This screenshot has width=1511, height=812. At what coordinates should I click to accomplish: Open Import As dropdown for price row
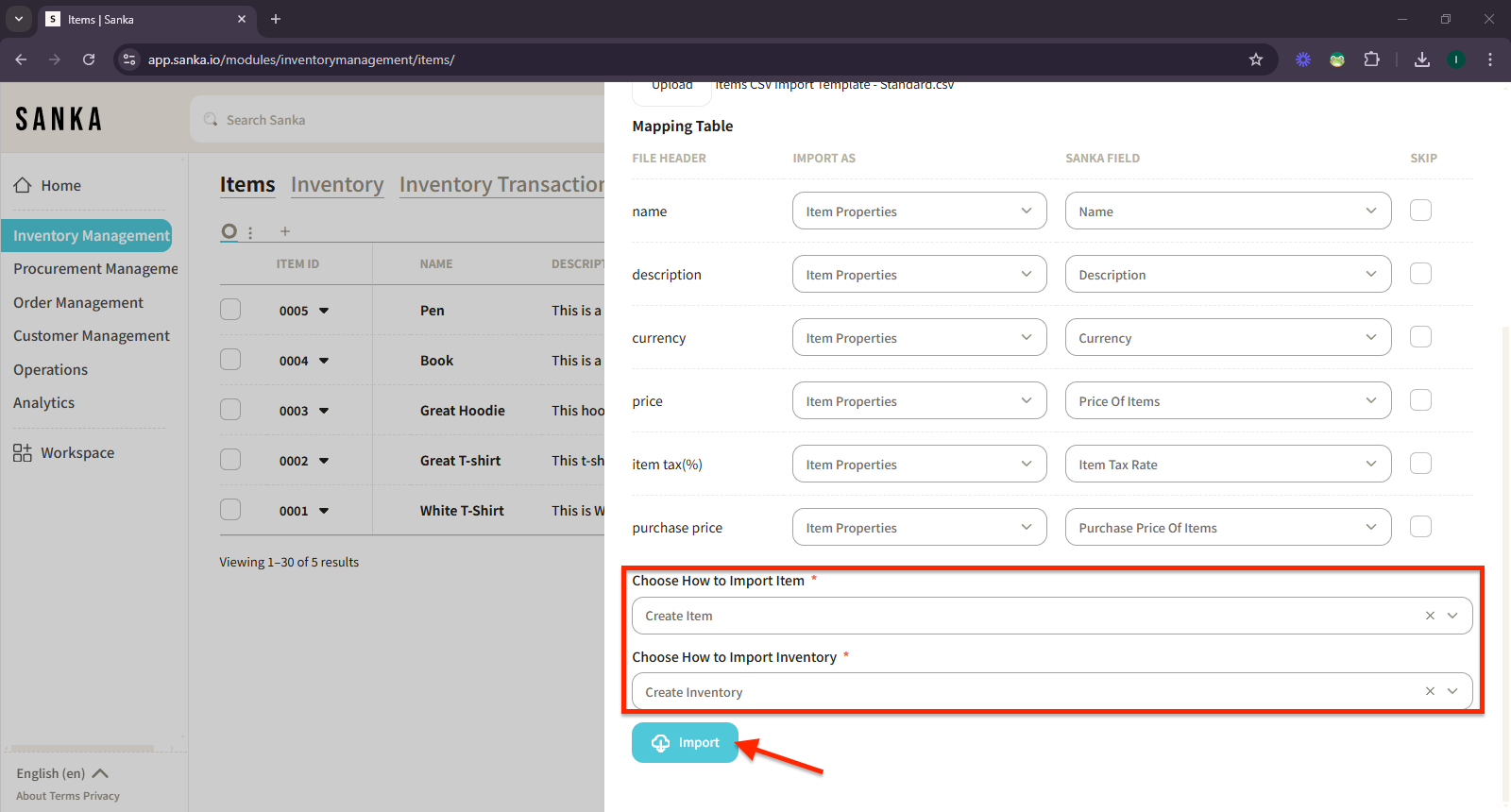(x=919, y=401)
